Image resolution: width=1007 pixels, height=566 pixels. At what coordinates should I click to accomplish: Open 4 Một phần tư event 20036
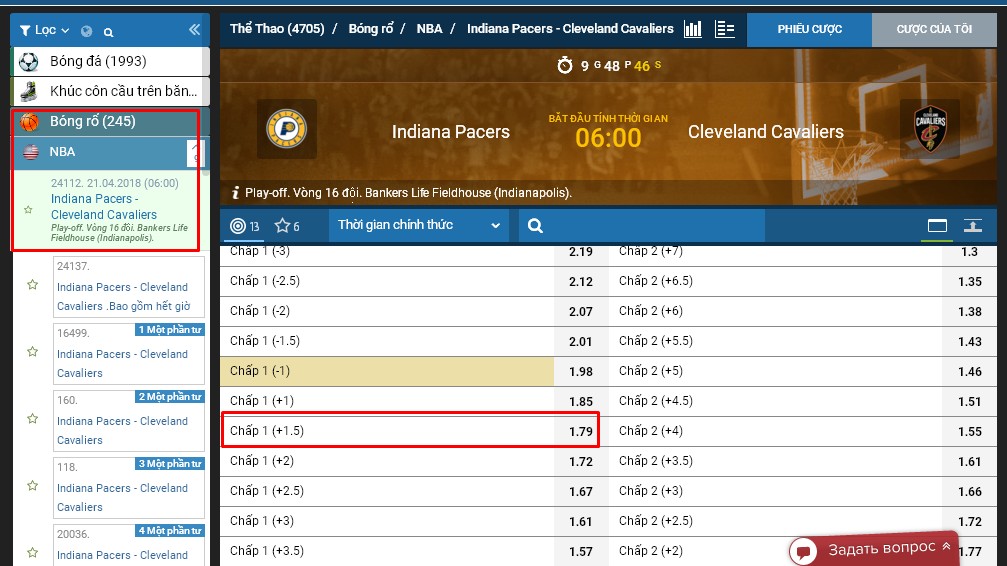click(x=128, y=545)
